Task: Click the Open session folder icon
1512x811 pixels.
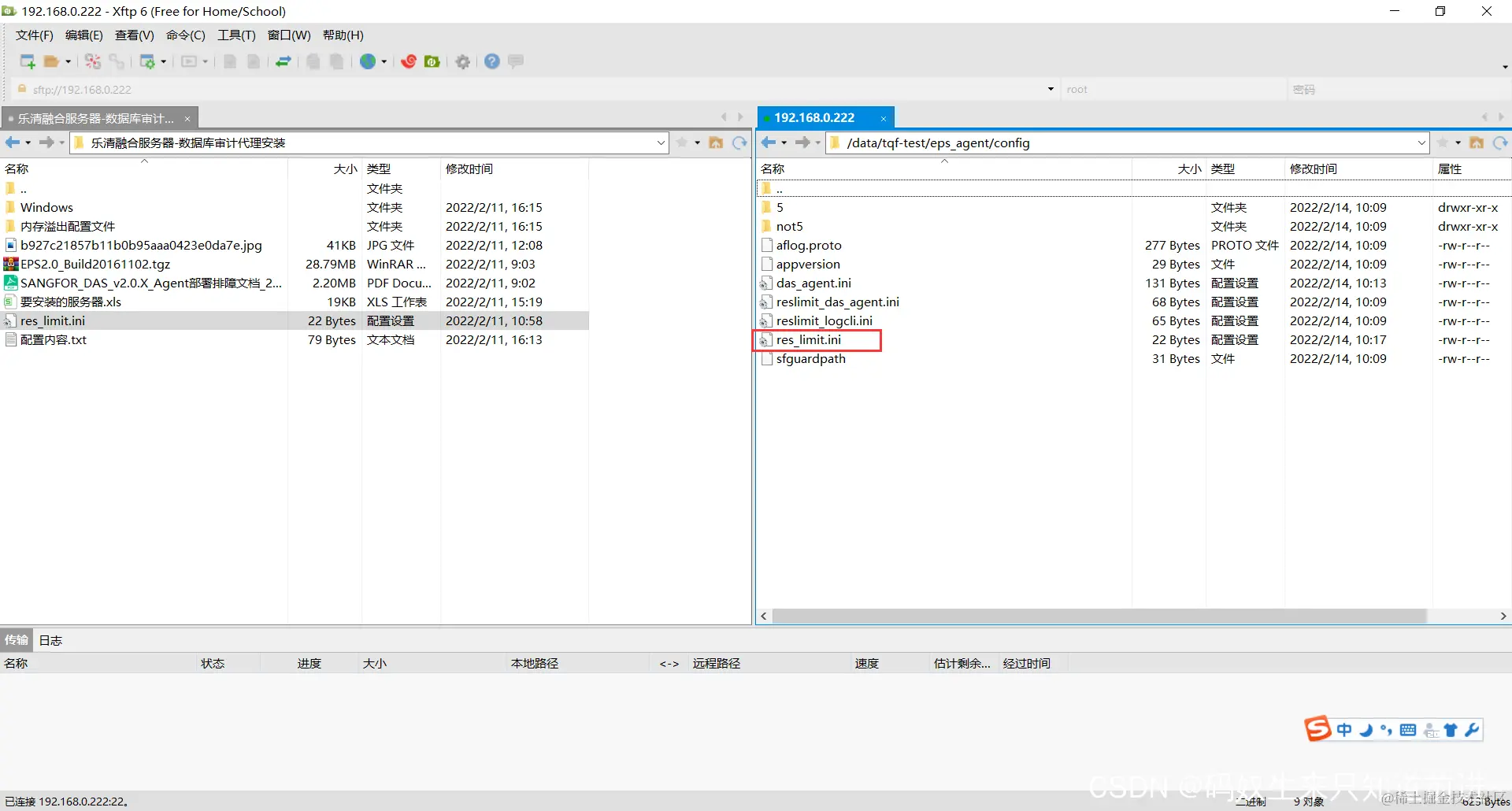Action: click(52, 61)
